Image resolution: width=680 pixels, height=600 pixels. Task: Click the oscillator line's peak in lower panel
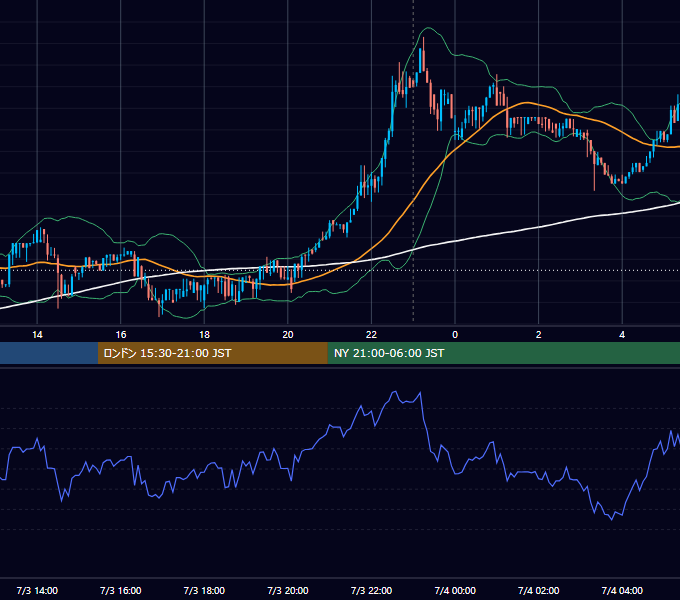pyautogui.click(x=395, y=392)
